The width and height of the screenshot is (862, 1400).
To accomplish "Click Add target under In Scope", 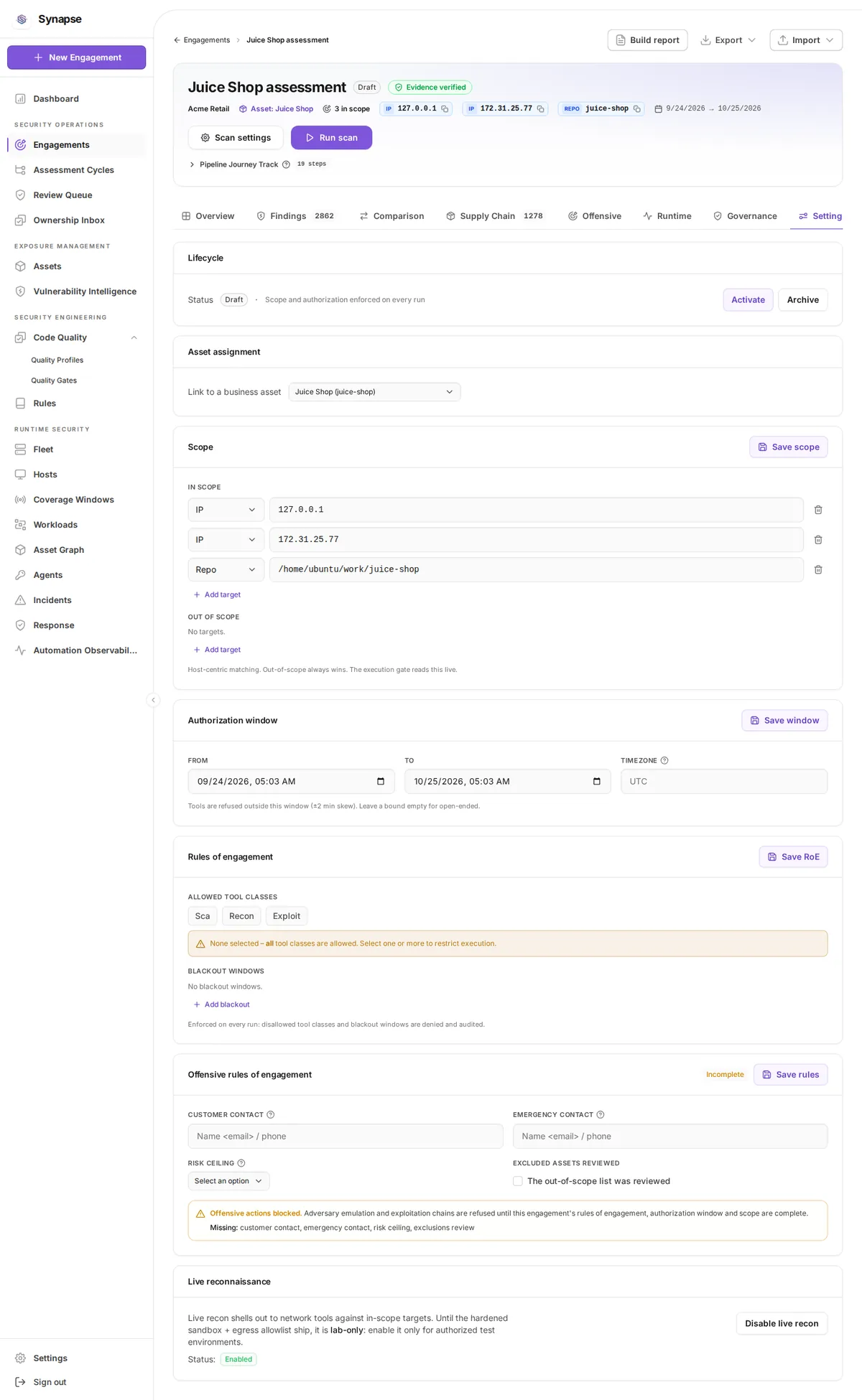I will (217, 595).
